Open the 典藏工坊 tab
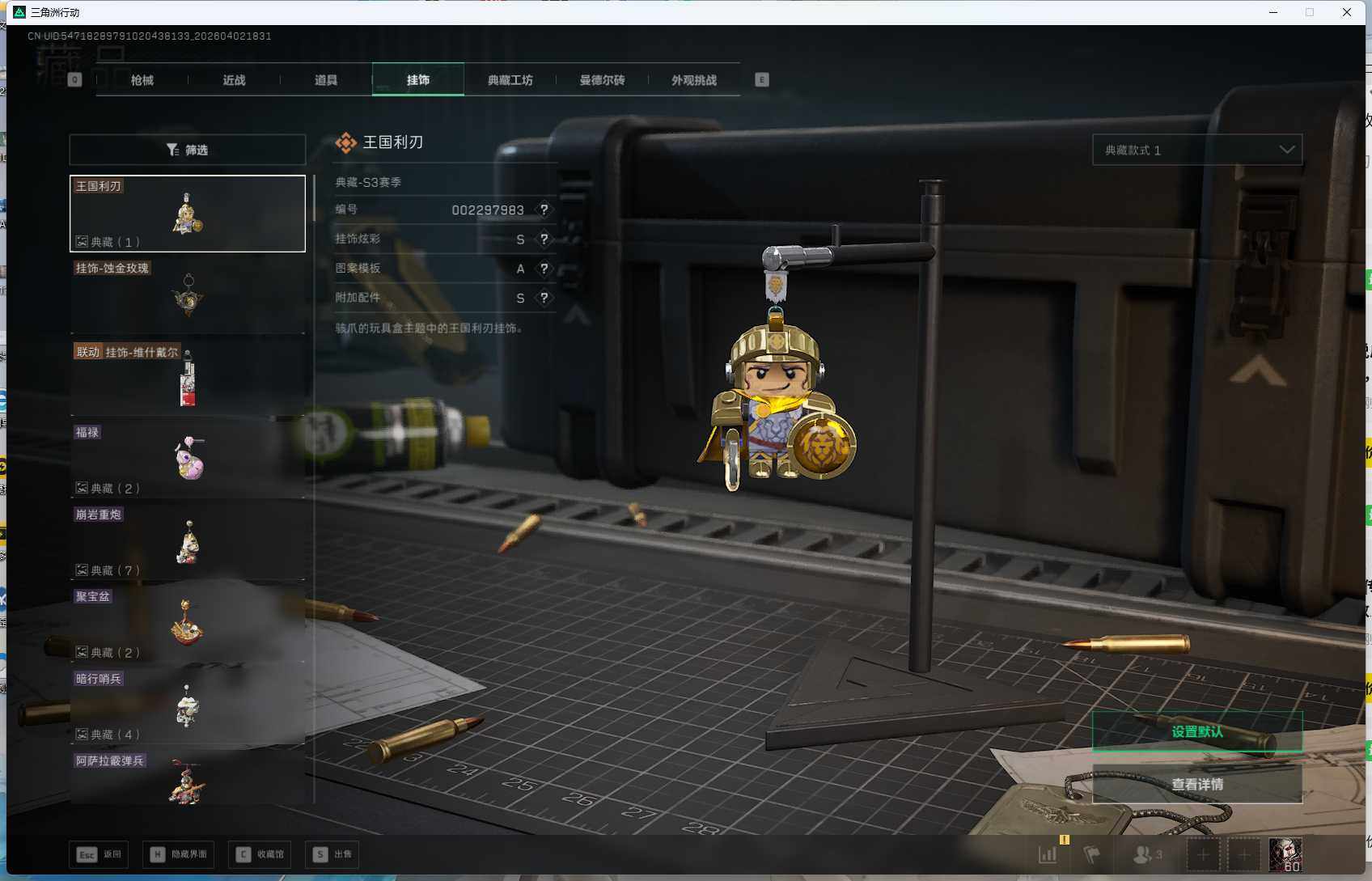The image size is (1372, 881). pyautogui.click(x=510, y=80)
